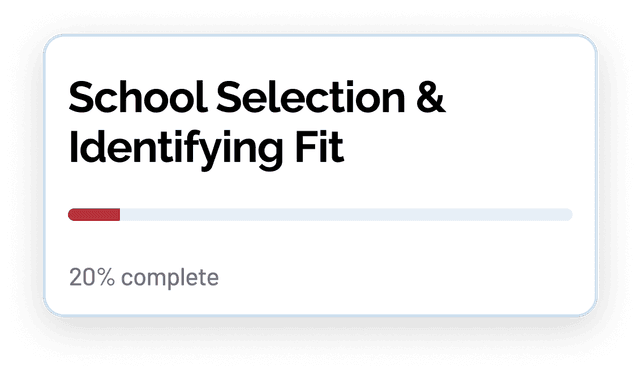Click the boundary where red fill meets track

(x=120, y=215)
